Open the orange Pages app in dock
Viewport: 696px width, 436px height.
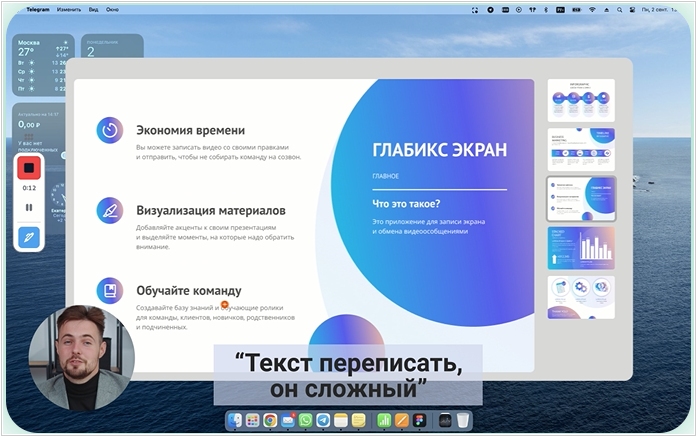[402, 420]
